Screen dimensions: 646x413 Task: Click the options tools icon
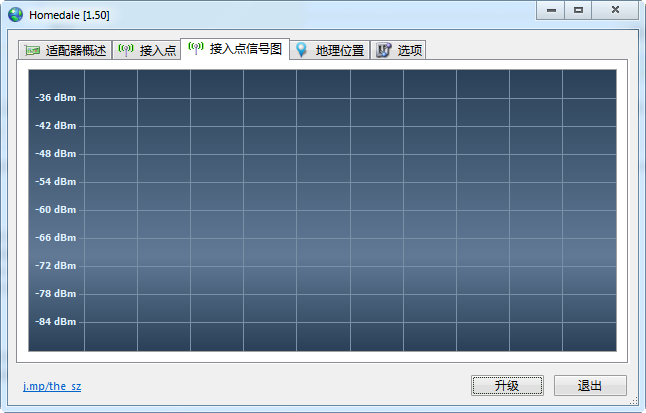point(384,50)
